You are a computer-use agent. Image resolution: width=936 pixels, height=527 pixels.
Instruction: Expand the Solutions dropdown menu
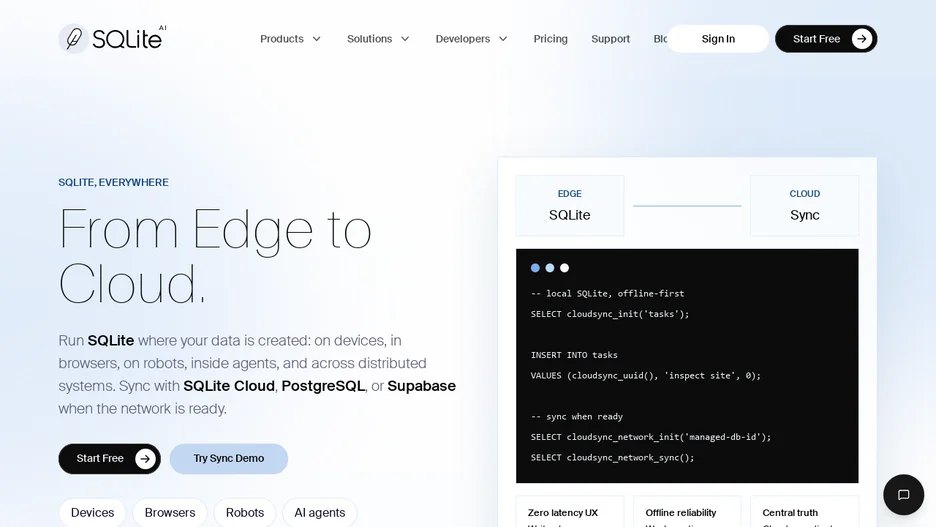[378, 39]
